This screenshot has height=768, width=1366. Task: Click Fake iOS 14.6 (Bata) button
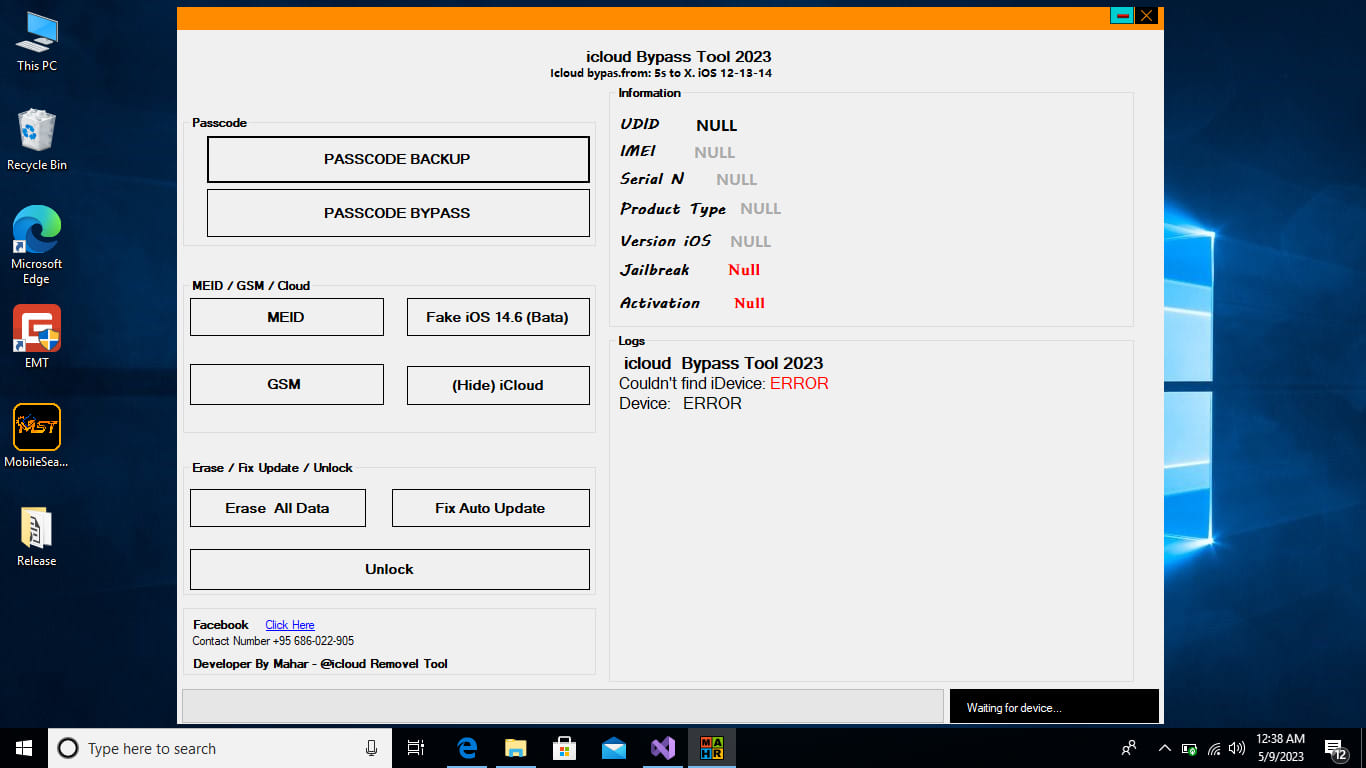pos(498,317)
